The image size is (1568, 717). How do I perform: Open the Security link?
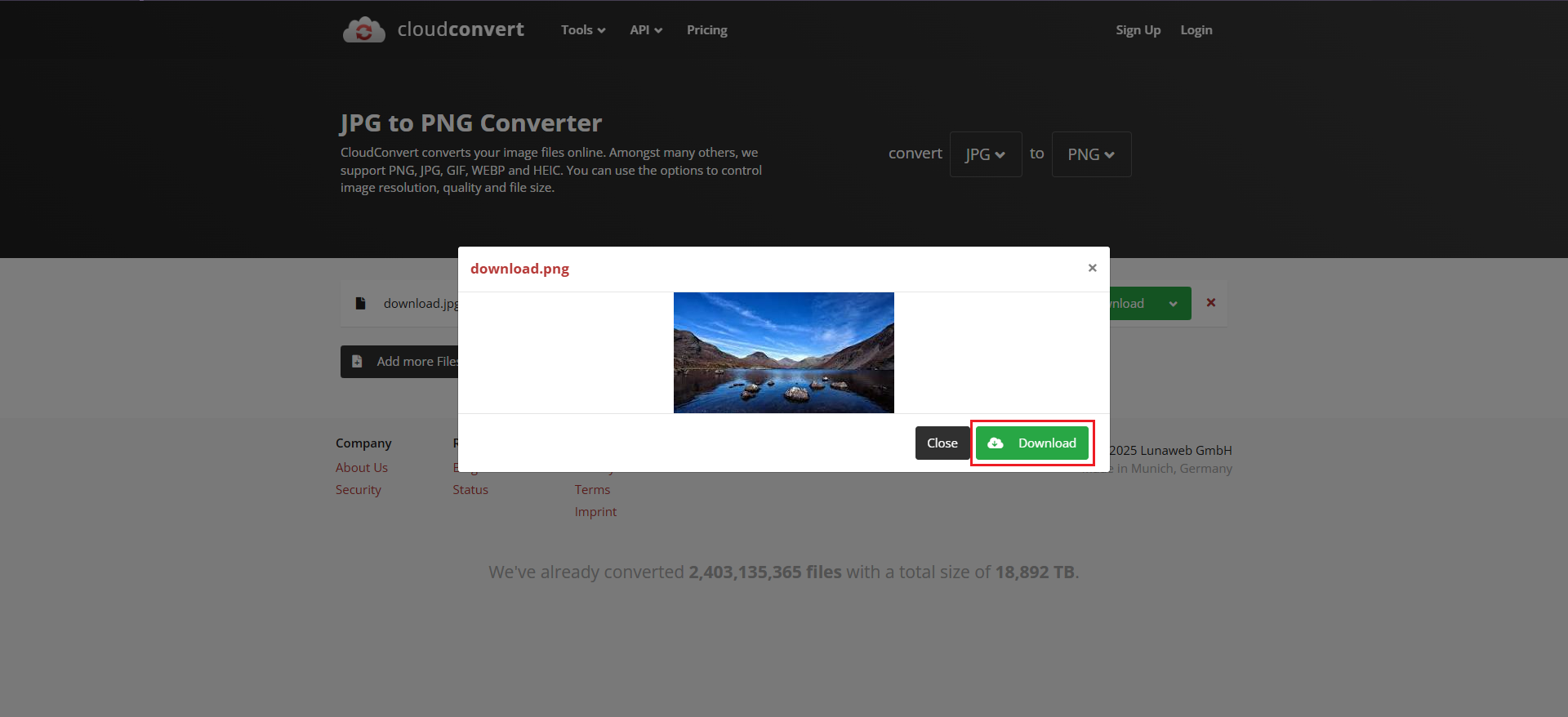pyautogui.click(x=359, y=489)
